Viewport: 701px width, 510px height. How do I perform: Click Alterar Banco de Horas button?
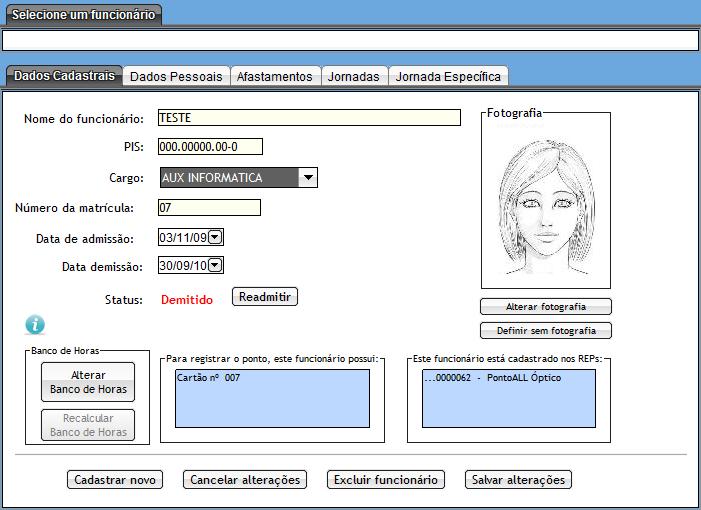tap(88, 382)
